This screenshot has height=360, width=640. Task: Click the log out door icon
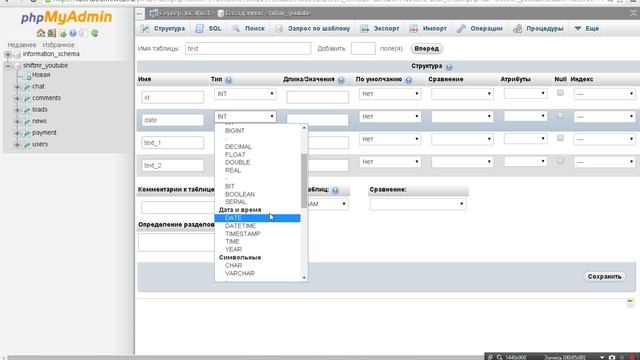pyautogui.click(x=51, y=33)
